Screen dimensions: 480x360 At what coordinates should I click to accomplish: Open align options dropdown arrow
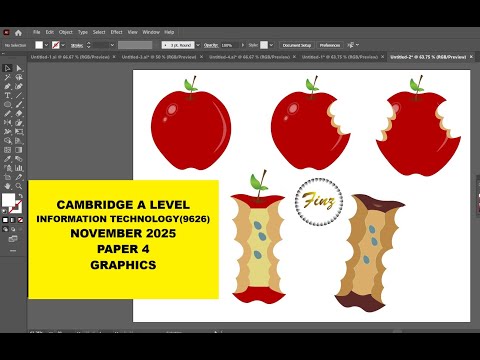pos(358,45)
